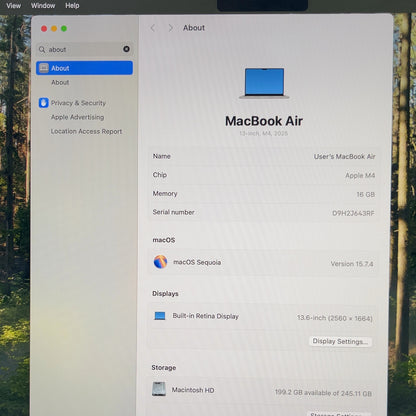Go forward with the right chevron
The height and width of the screenshot is (416, 416).
(x=171, y=28)
